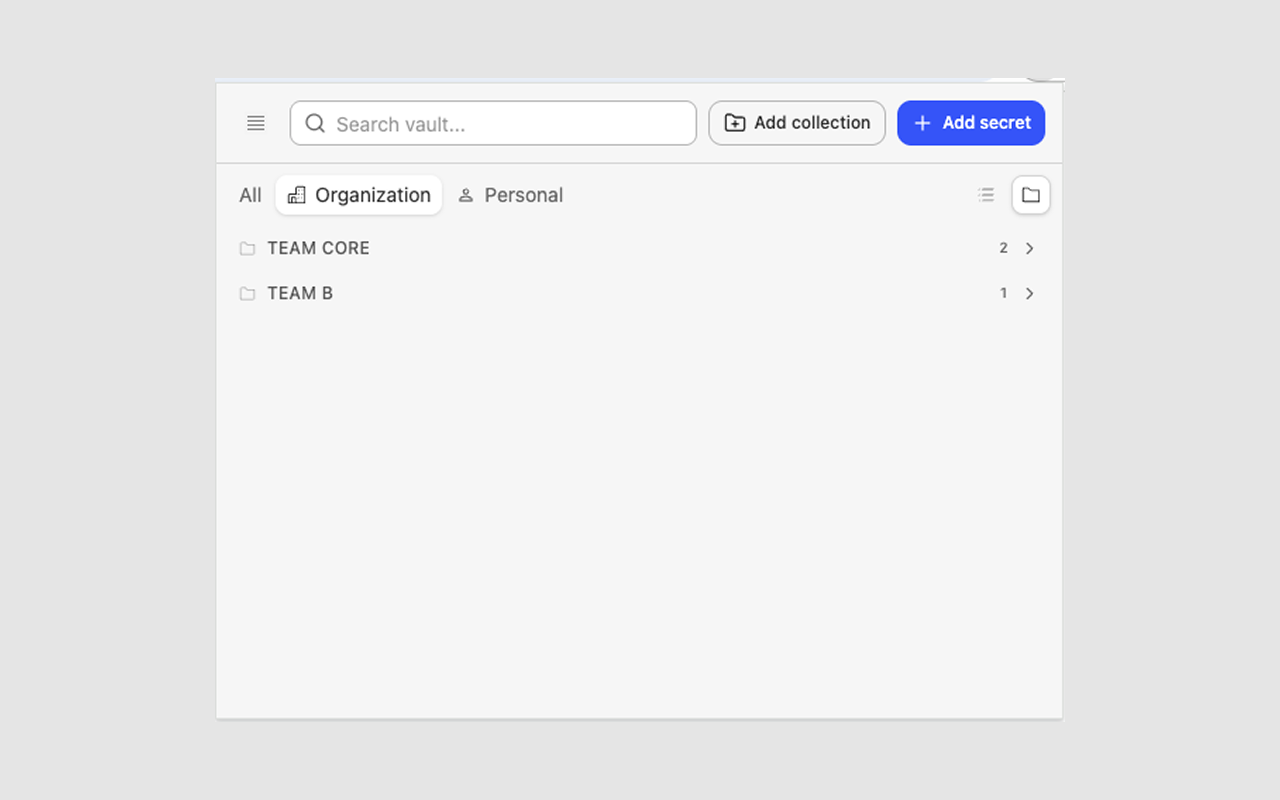Click the Personal user icon
The width and height of the screenshot is (1280, 800).
tap(465, 195)
